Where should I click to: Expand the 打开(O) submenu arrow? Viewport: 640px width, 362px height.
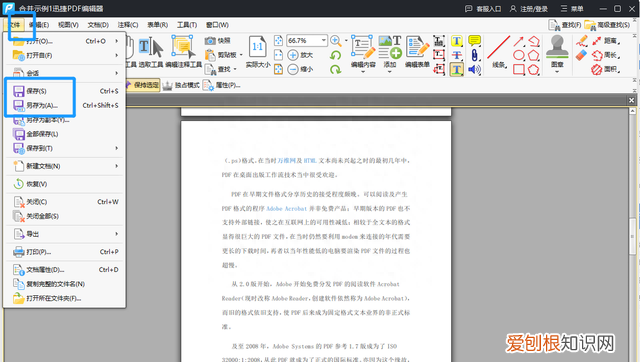(x=116, y=41)
